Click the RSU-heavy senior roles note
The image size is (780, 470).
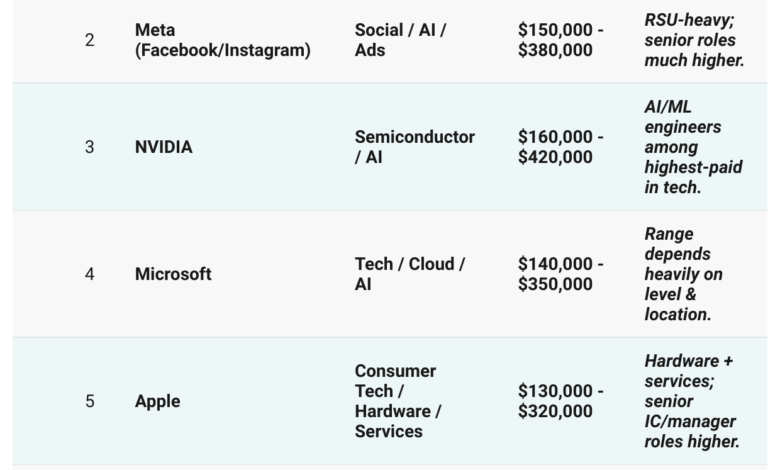tap(694, 40)
